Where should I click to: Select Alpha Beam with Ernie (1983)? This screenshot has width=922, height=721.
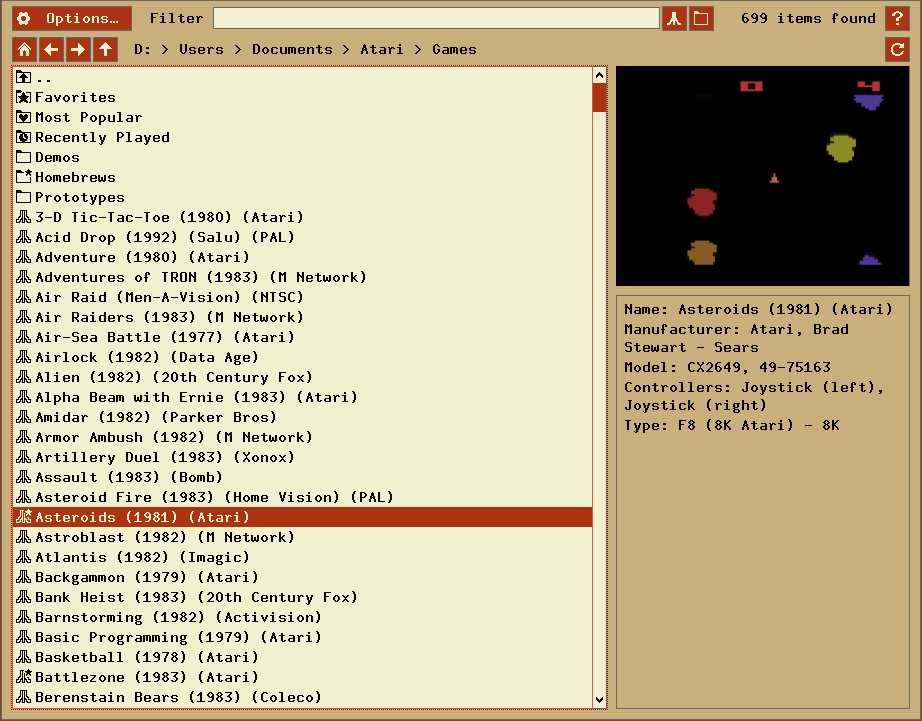click(302, 398)
